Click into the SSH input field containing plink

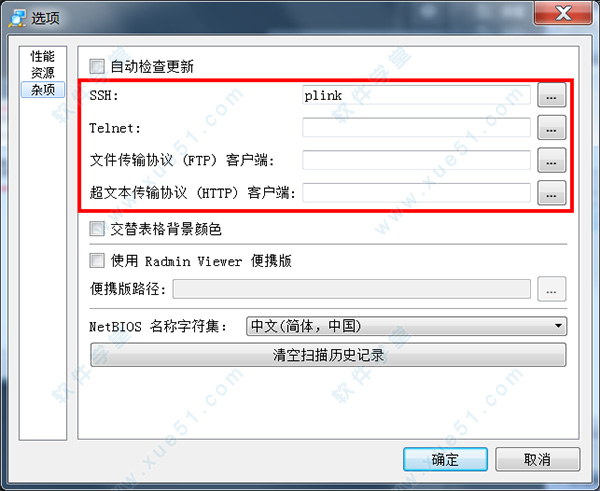(x=416, y=95)
